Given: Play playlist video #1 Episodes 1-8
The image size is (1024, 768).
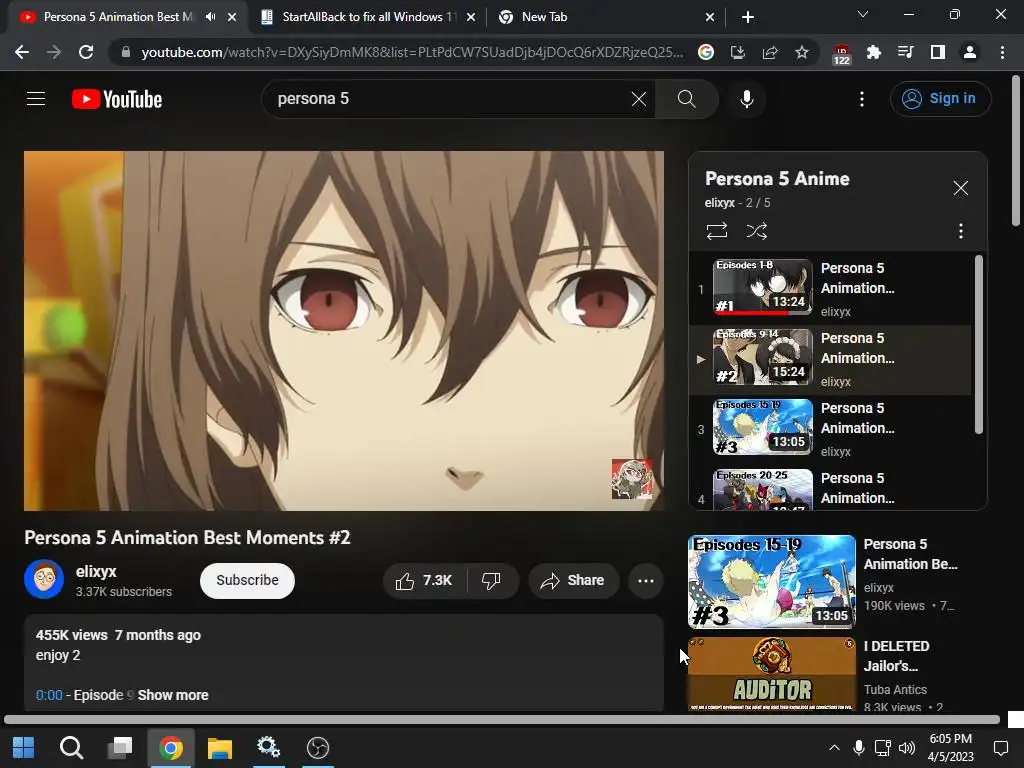Looking at the screenshot, I should point(829,289).
